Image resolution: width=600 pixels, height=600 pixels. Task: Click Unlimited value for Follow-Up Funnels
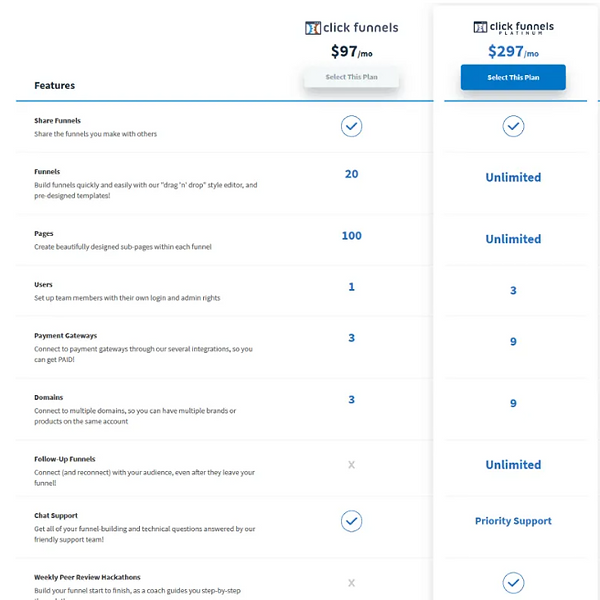[x=513, y=465]
